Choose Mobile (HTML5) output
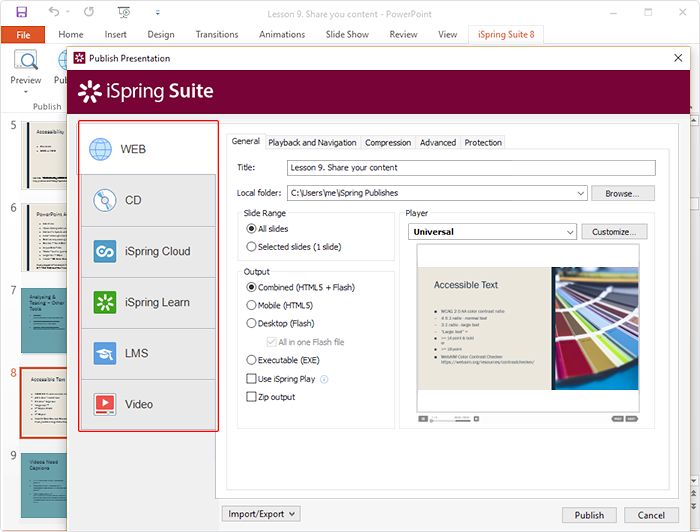Image resolution: width=700 pixels, height=532 pixels. point(251,305)
